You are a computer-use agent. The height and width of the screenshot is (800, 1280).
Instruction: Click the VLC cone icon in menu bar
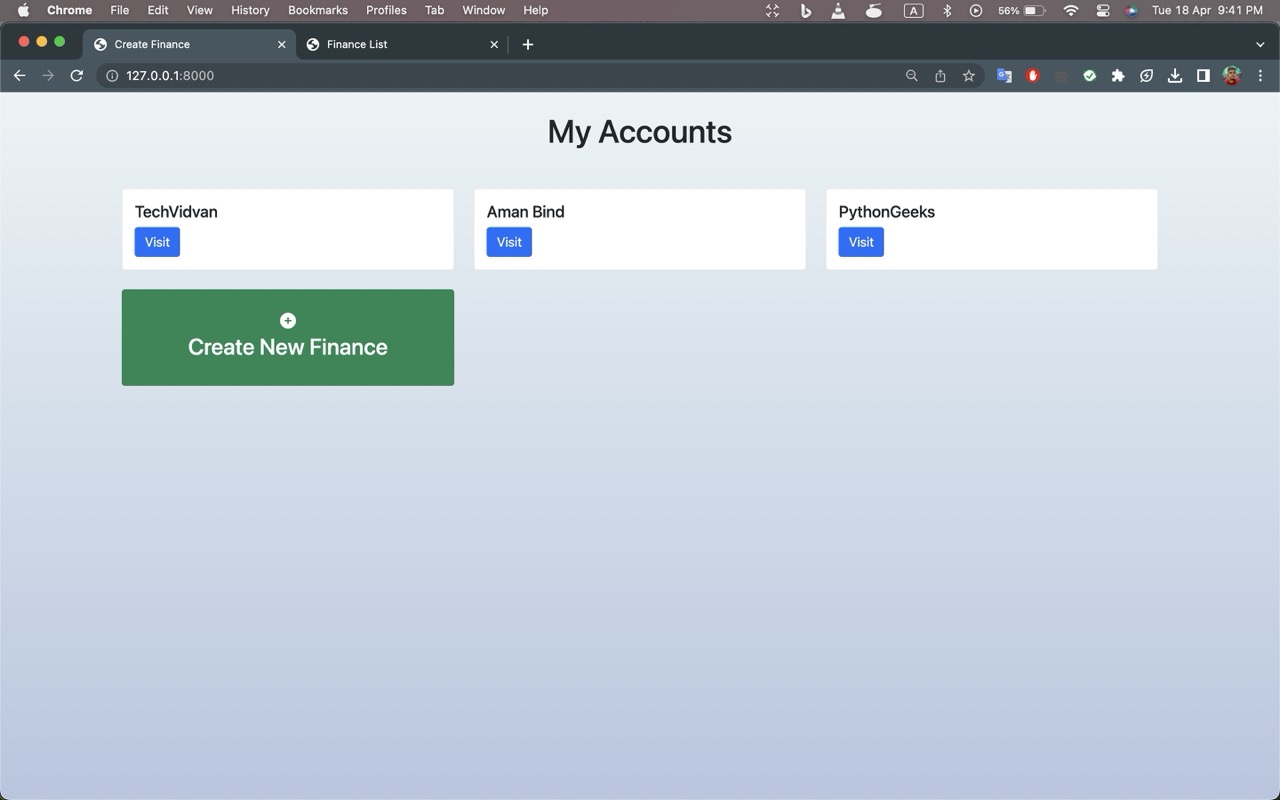point(838,10)
